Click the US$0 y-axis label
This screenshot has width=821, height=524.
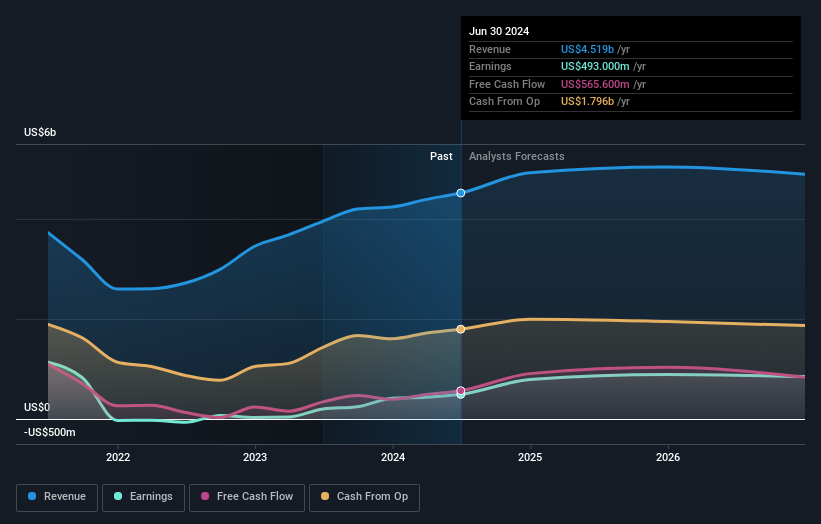coord(37,407)
